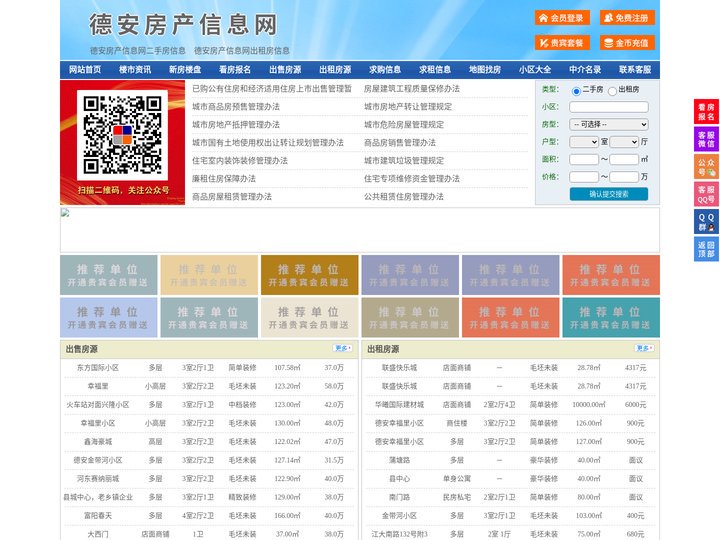Screen dimensions: 720x540
Task: Open the 室 room count dropdown
Action: pos(584,142)
